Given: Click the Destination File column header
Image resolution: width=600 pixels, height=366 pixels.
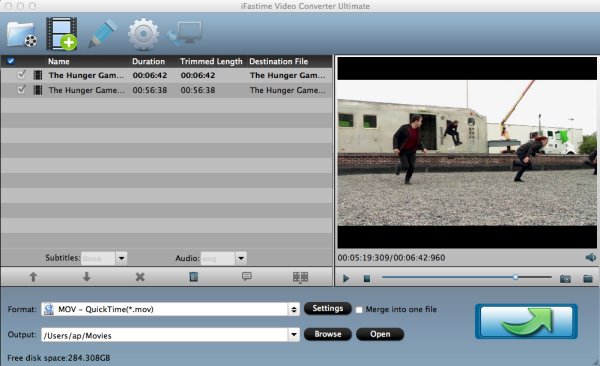Looking at the screenshot, I should (279, 61).
